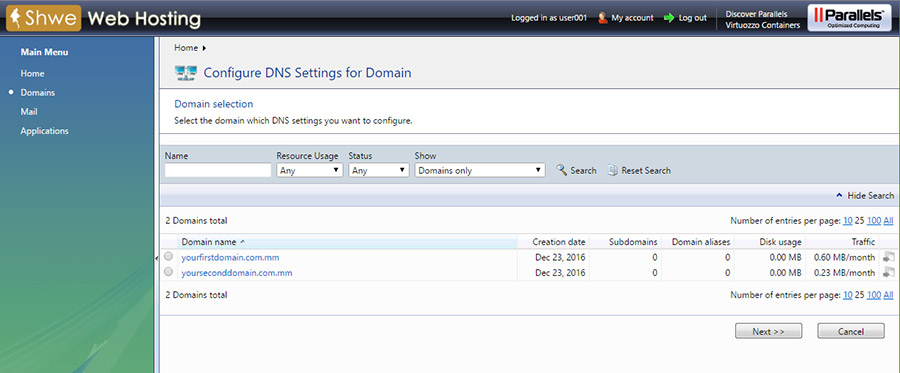
Task: Click the Name search input field
Action: click(x=218, y=170)
